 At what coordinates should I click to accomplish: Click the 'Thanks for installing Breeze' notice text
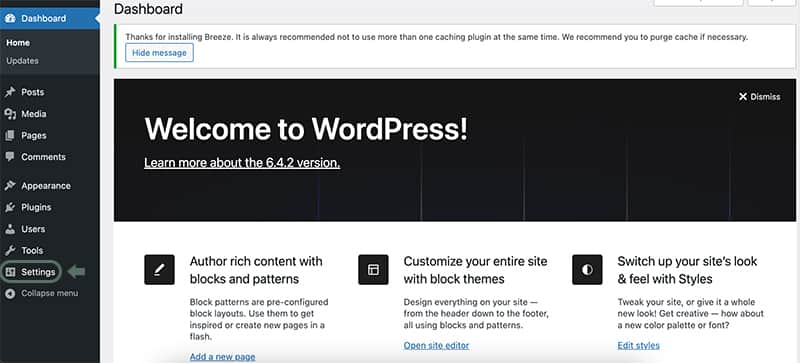[x=437, y=37]
